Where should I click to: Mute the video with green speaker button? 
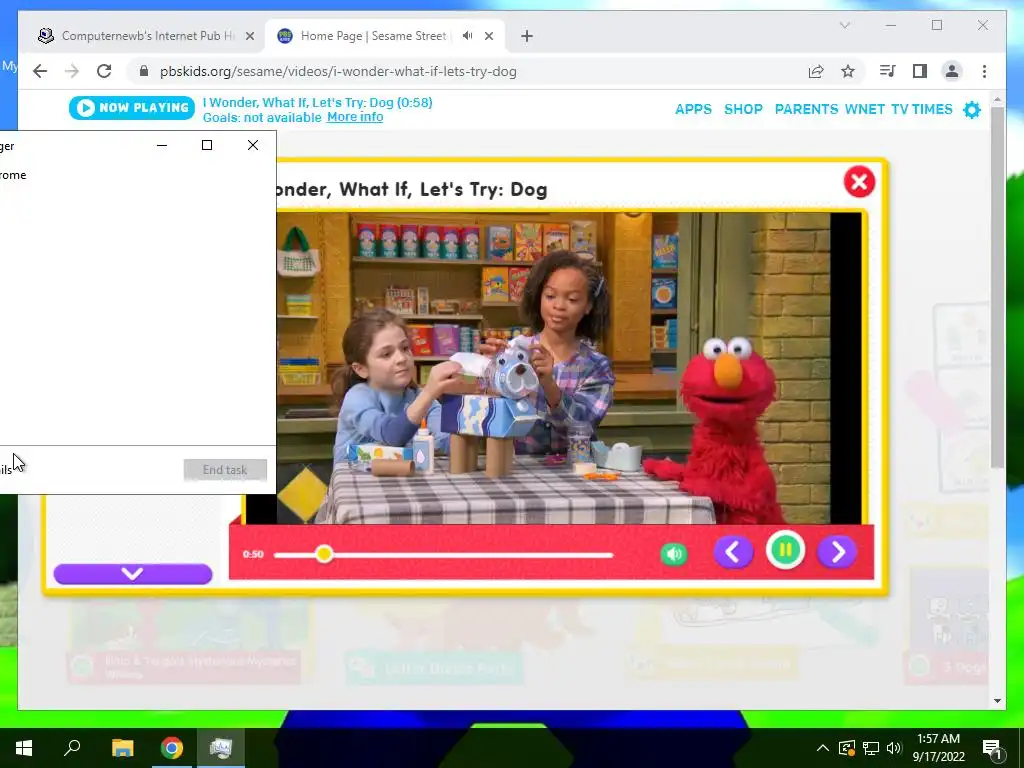[674, 554]
